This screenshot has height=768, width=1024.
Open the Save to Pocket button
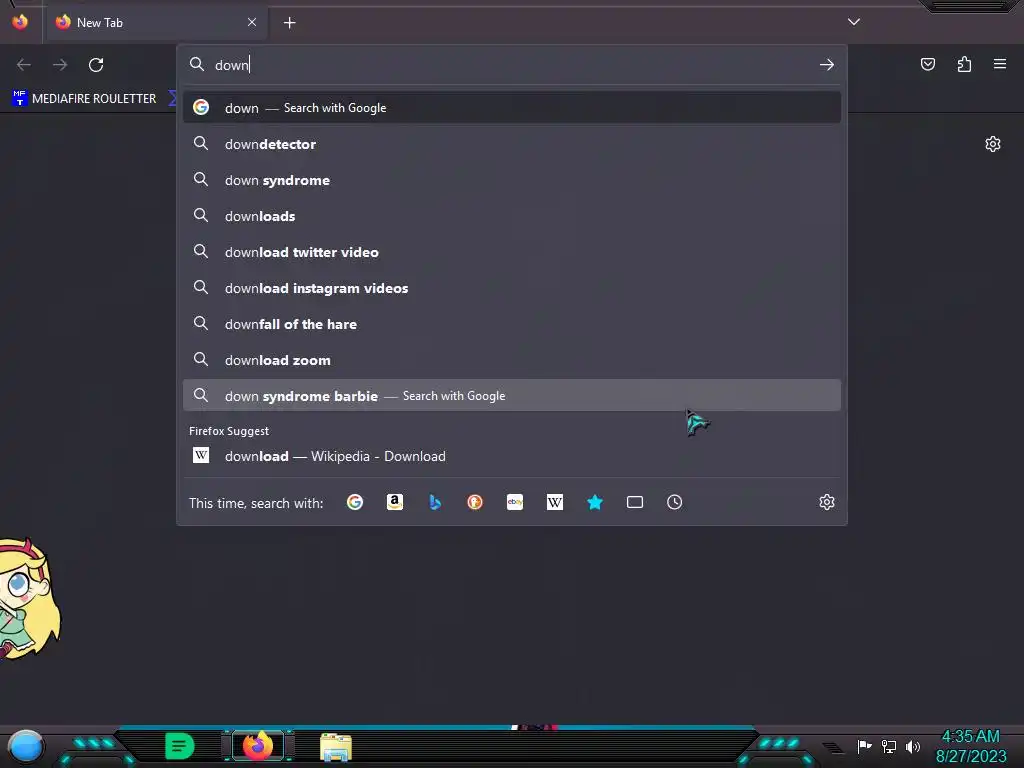927,64
